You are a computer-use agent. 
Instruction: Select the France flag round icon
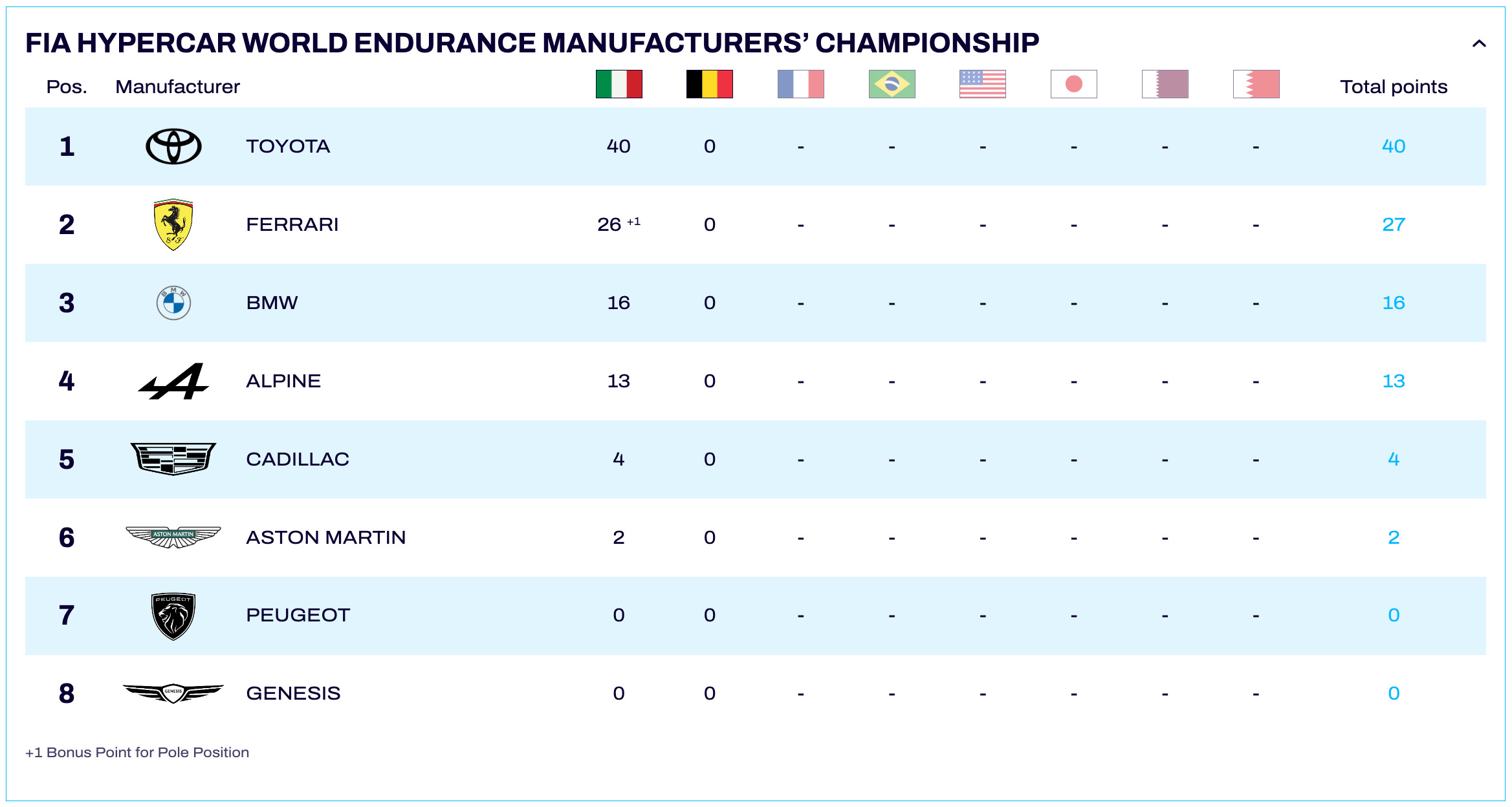pyautogui.click(x=801, y=84)
